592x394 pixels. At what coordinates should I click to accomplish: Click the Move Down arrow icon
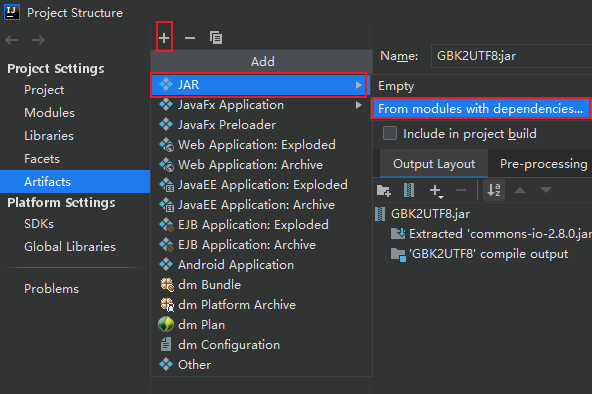(x=546, y=190)
